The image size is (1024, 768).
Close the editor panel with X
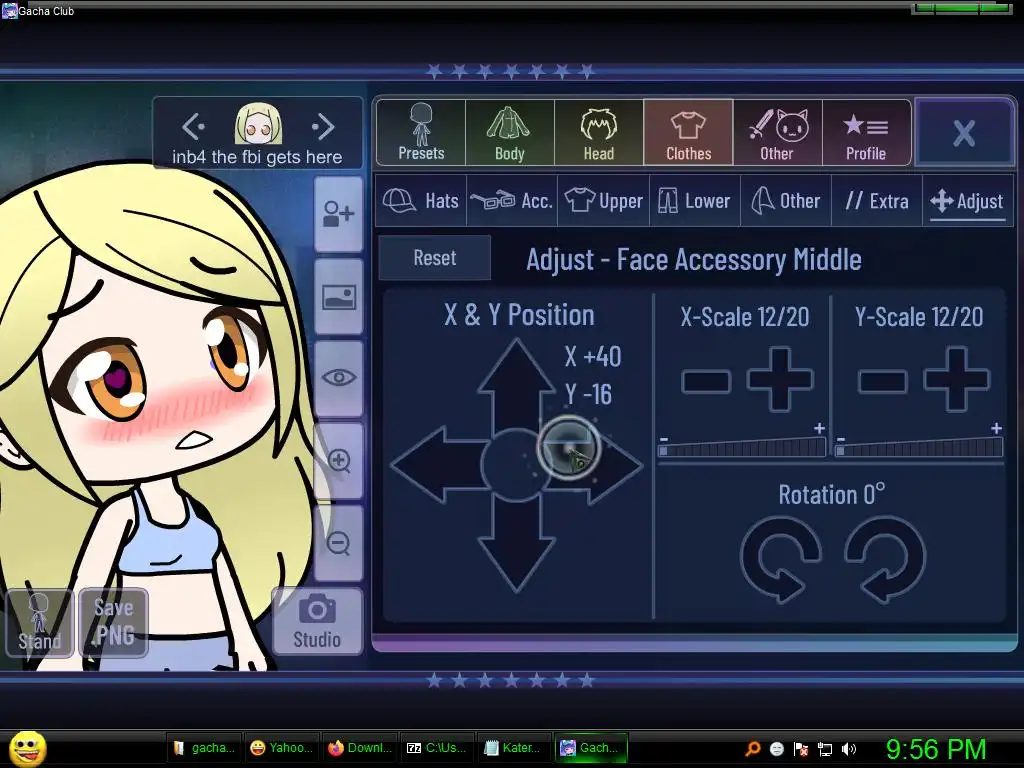point(964,133)
